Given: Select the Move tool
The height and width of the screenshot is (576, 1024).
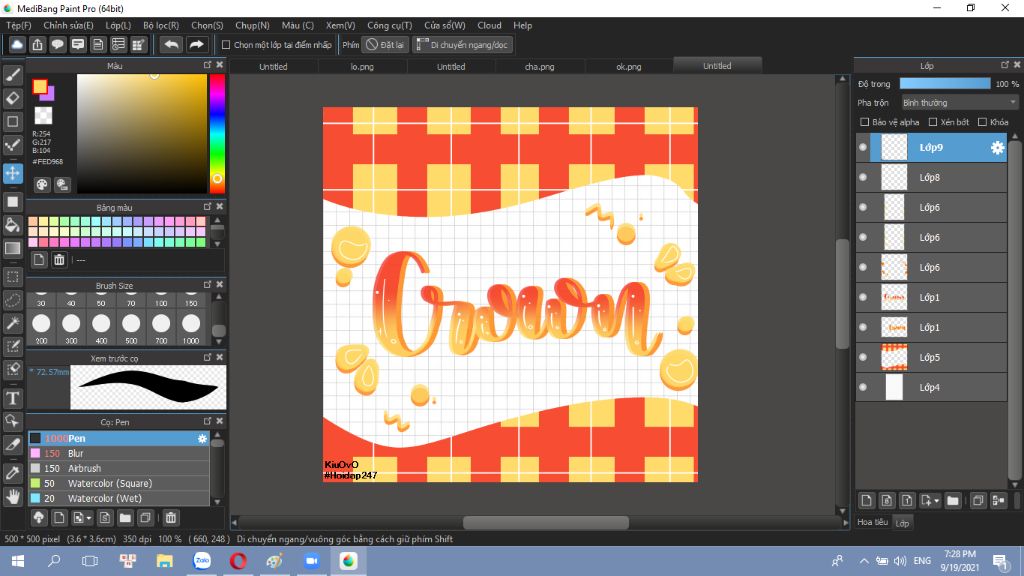Looking at the screenshot, I should click(12, 173).
